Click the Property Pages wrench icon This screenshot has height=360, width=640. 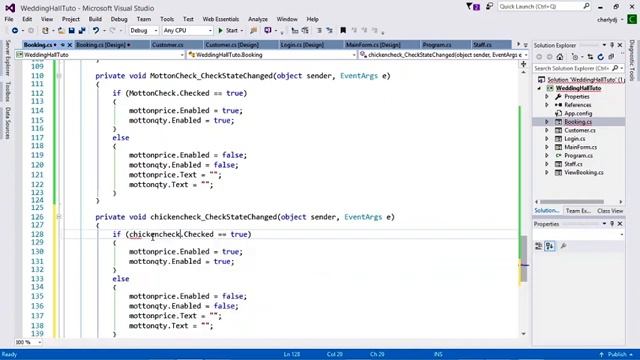[563, 246]
